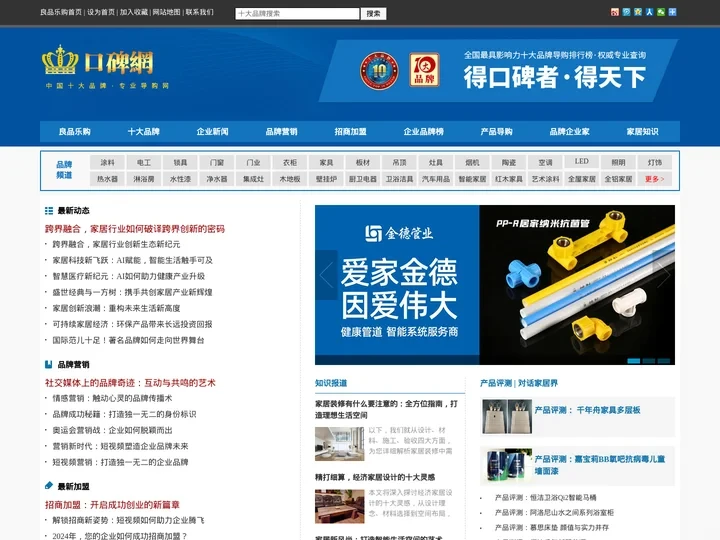Open 联系我们 top link
This screenshot has height=540, width=720.
pos(199,12)
